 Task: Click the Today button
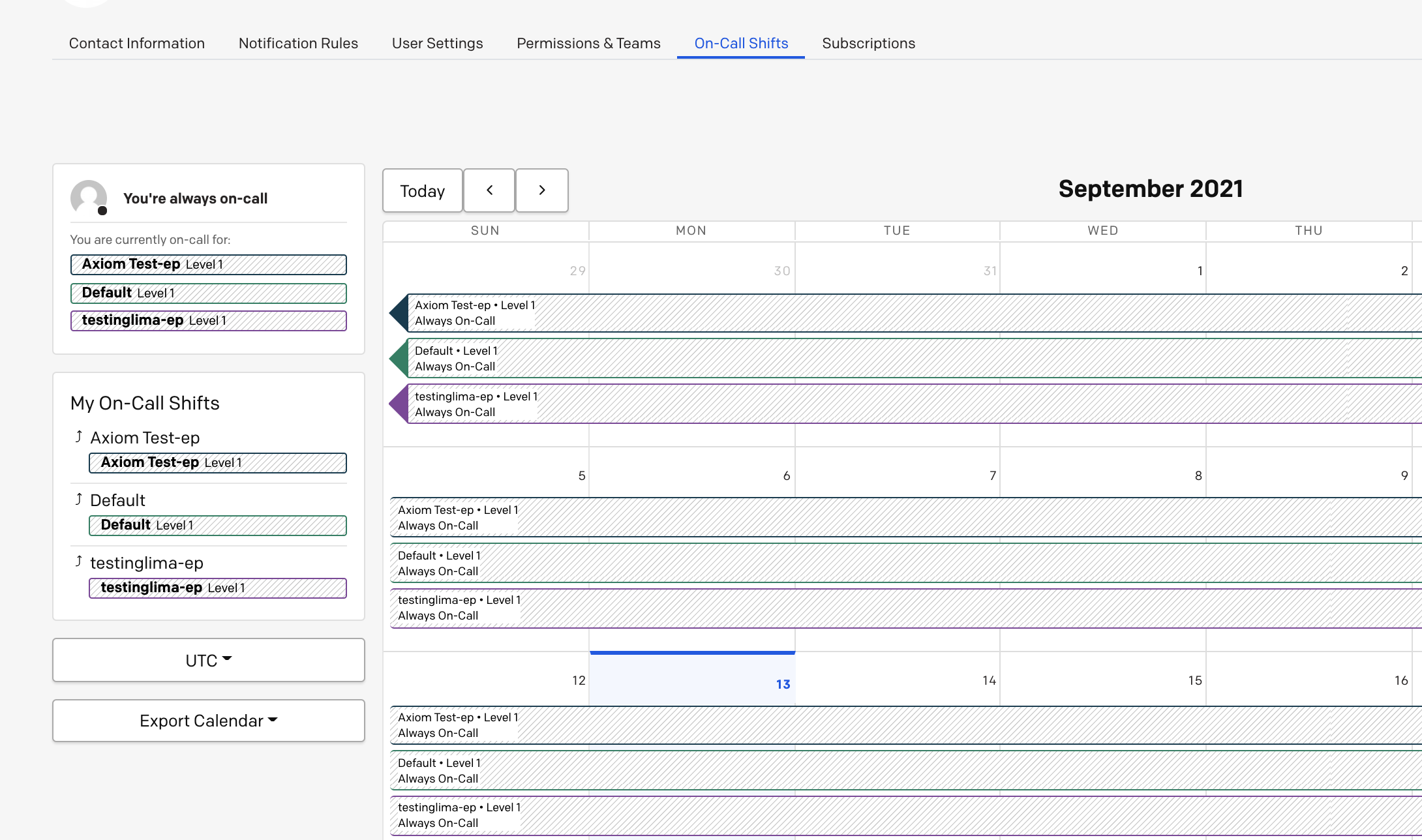point(423,190)
